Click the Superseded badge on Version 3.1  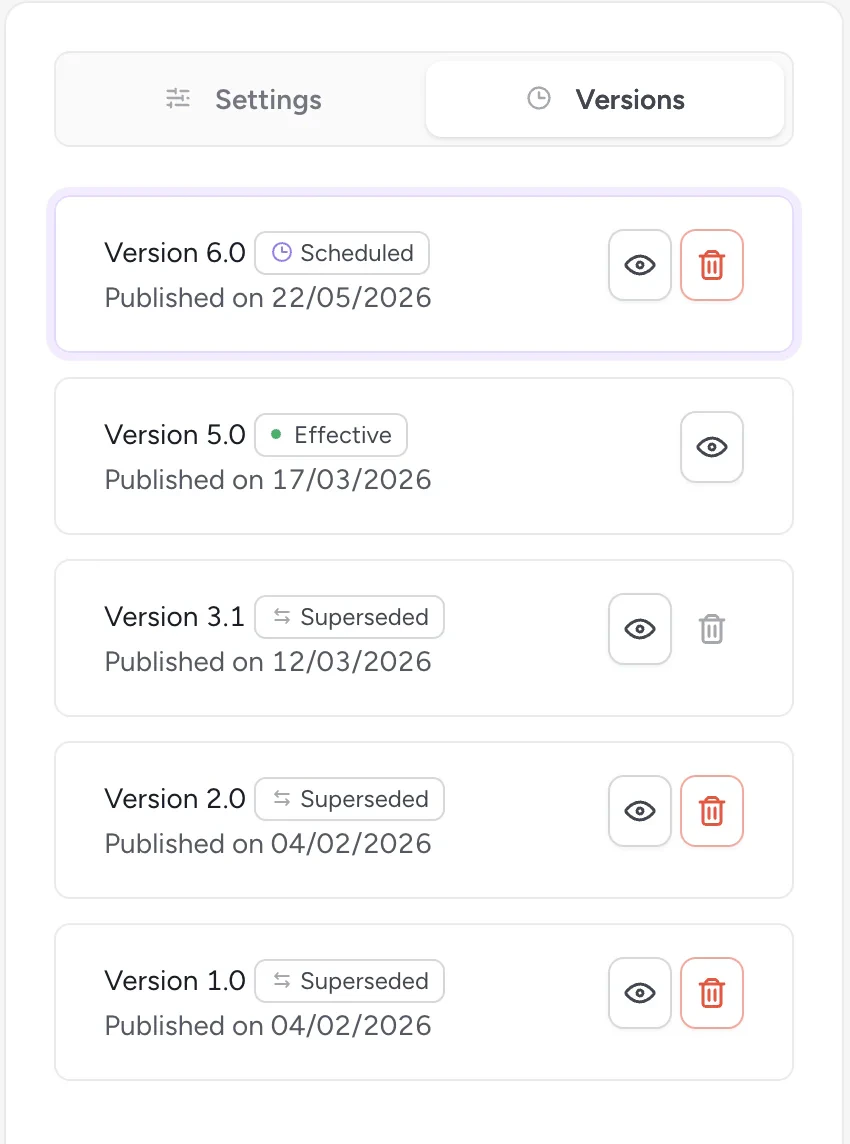click(349, 617)
